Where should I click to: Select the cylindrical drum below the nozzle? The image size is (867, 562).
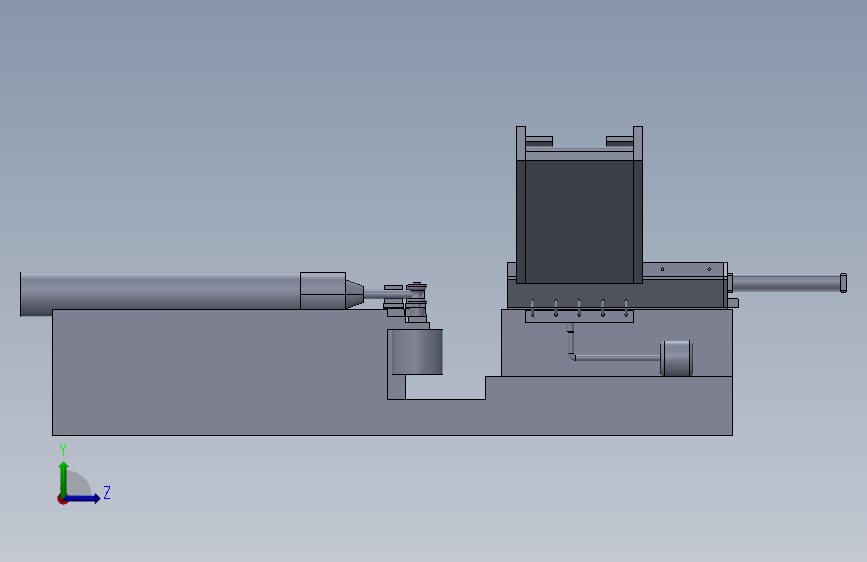417,352
